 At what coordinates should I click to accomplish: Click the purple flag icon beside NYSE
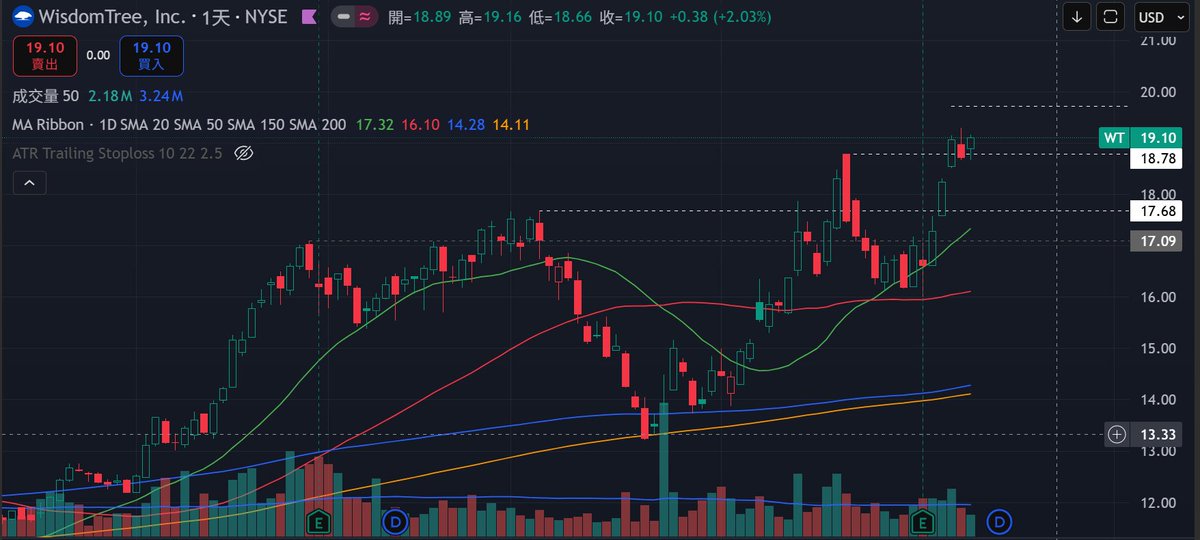(309, 17)
